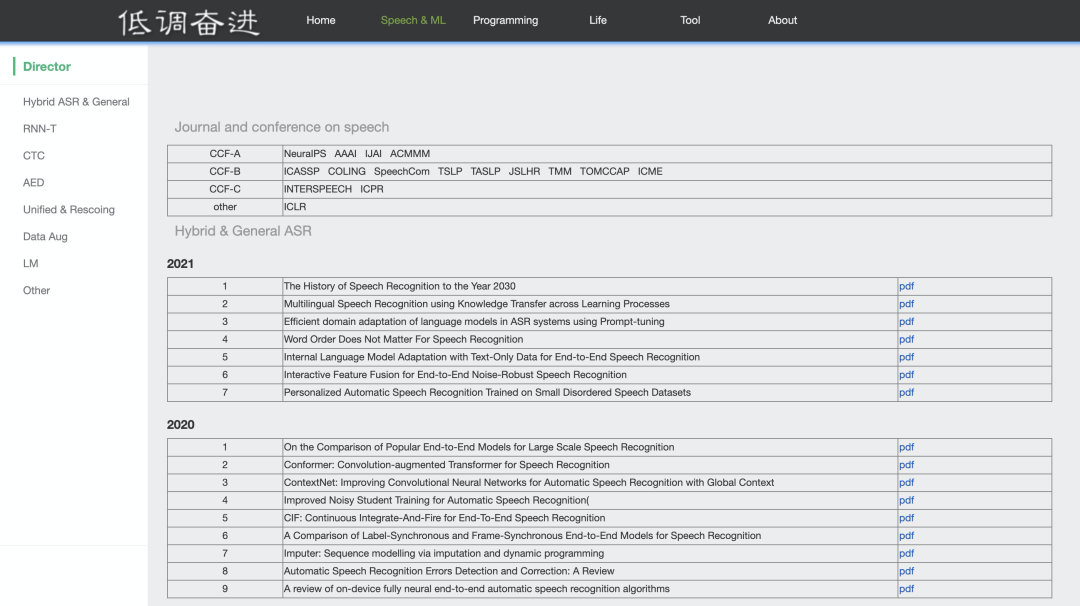
Task: Click the 2021 year heading
Action: [x=180, y=264]
